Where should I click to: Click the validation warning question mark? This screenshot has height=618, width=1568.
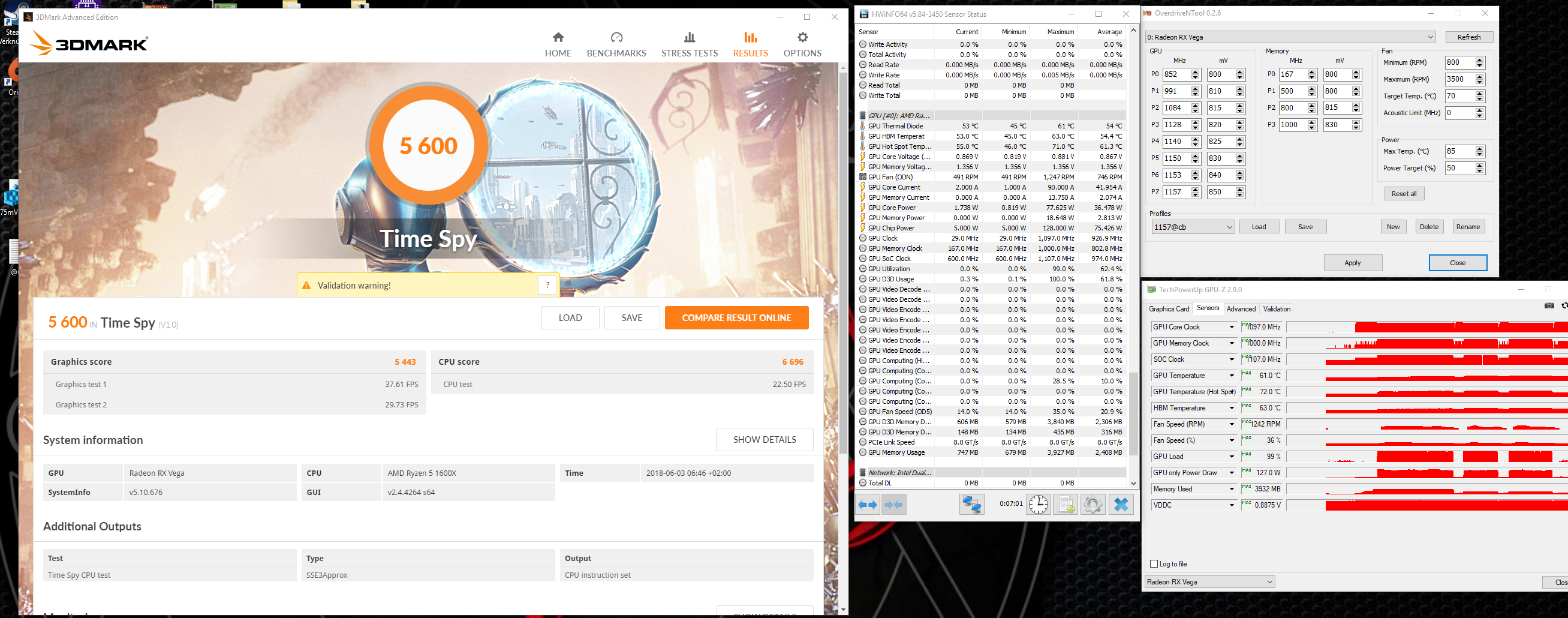coord(547,284)
